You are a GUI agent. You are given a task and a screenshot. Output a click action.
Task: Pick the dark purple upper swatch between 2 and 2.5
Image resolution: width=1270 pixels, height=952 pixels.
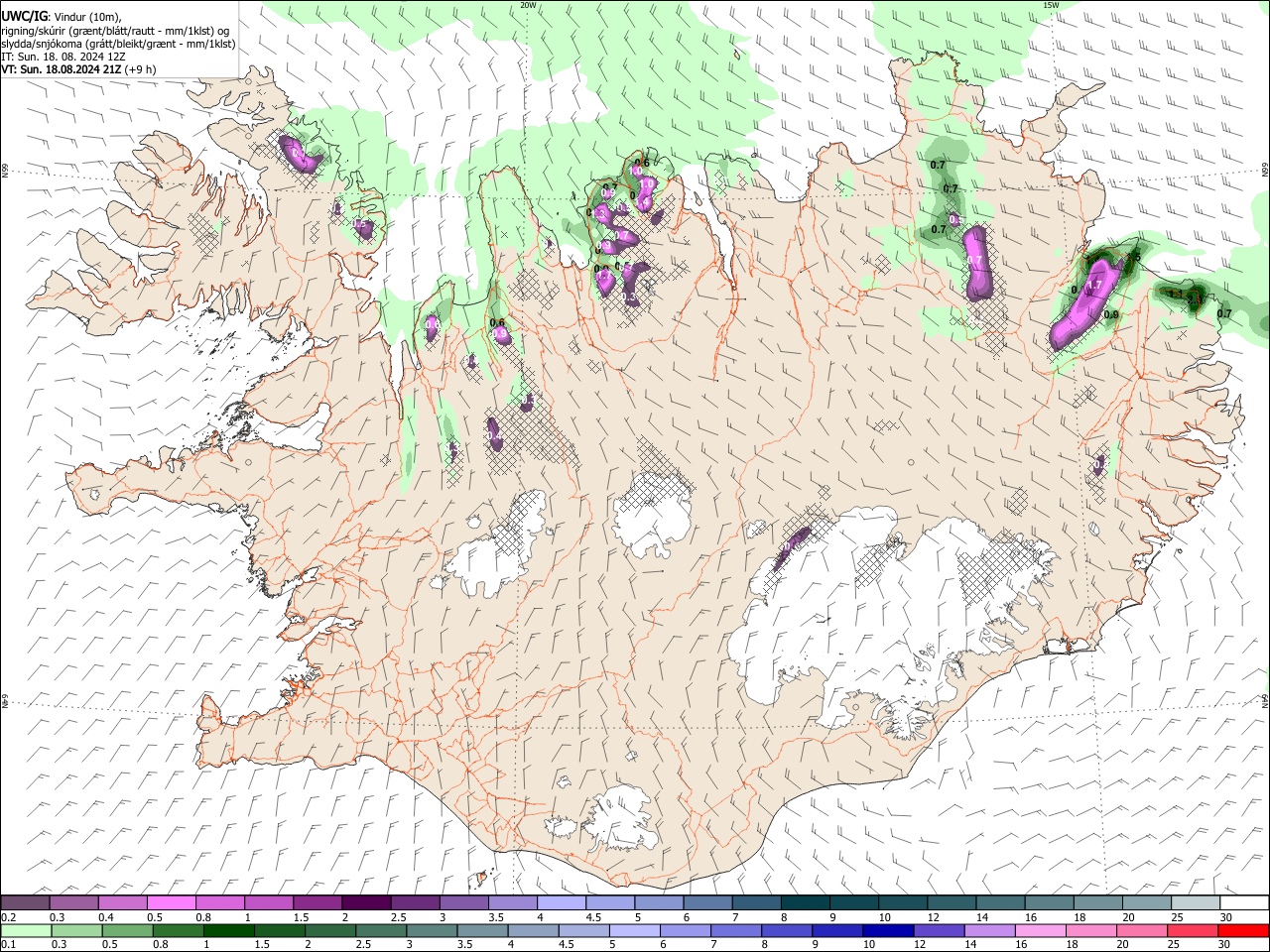click(366, 903)
